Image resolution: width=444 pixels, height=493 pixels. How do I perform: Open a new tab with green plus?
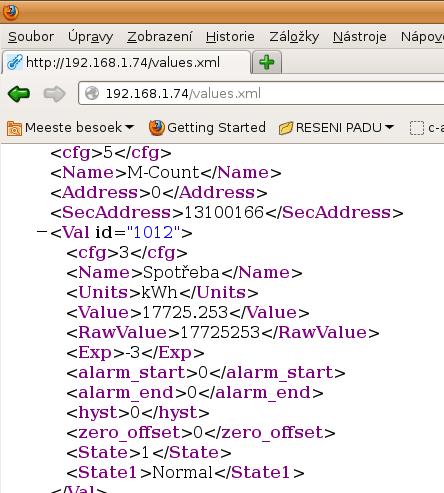coord(267,62)
